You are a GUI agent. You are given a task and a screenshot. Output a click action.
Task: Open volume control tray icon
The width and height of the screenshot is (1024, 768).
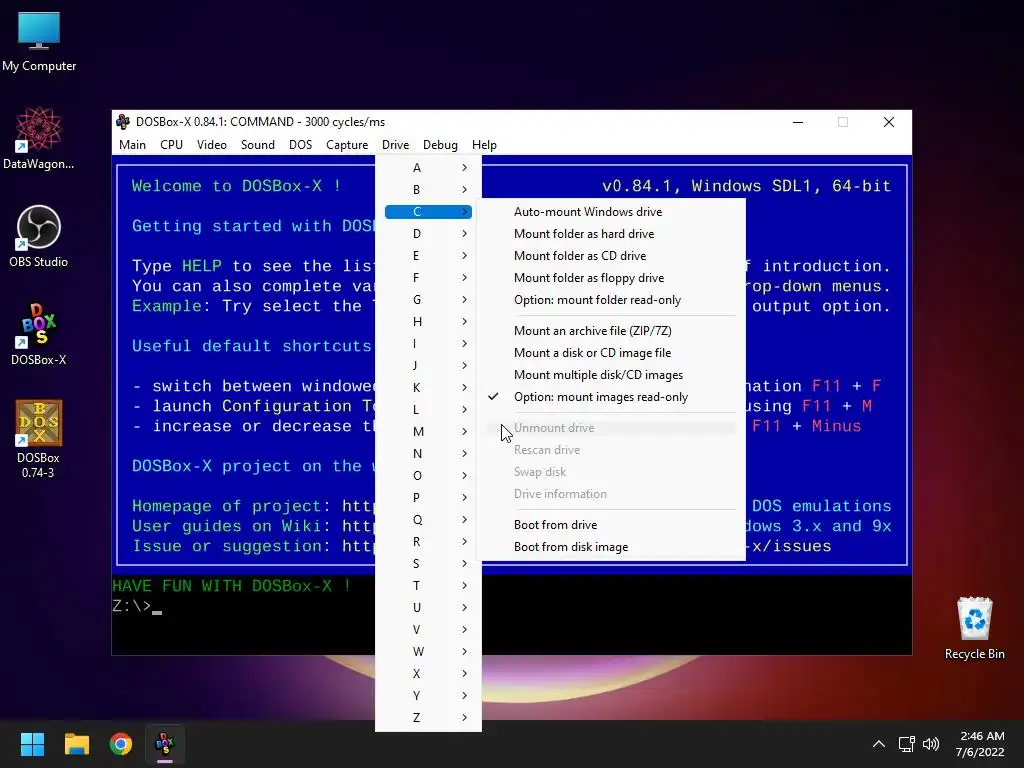coord(931,744)
